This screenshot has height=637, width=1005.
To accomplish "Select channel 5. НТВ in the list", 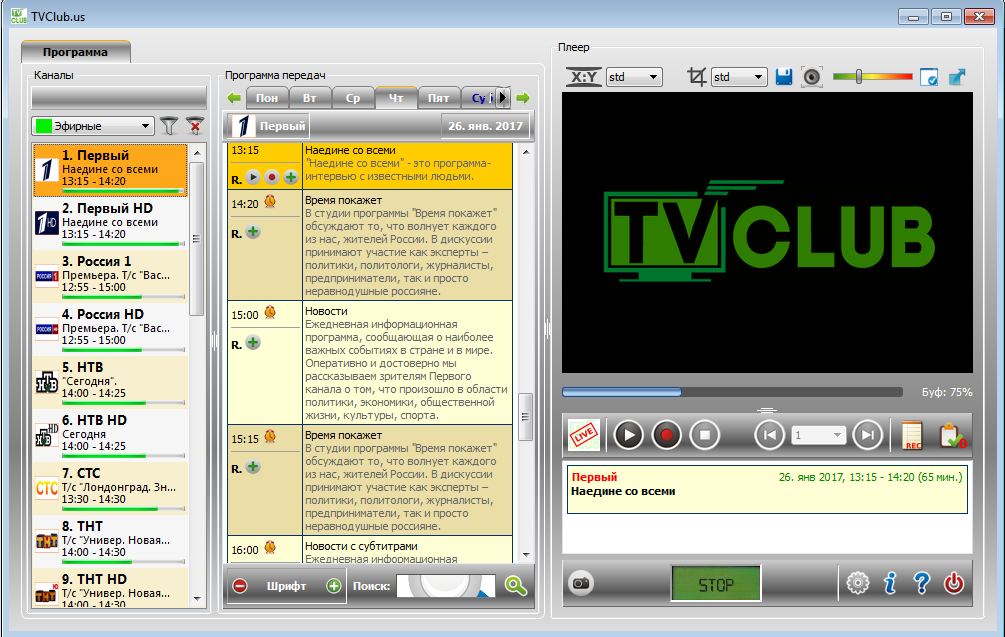I will pyautogui.click(x=110, y=381).
